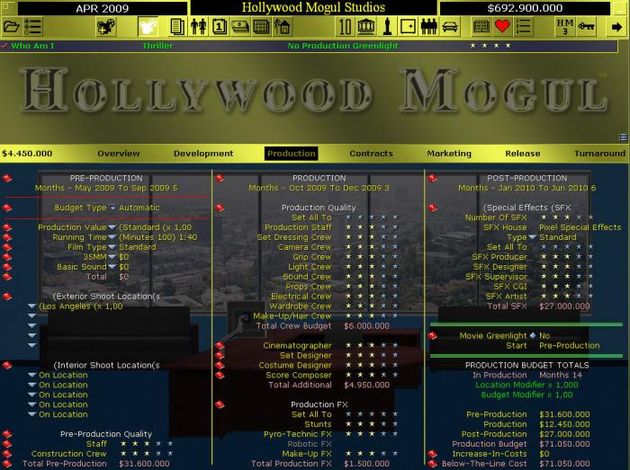The image size is (630, 470).
Task: Click the red book icon beside Pre-Production header
Action: click(x=7, y=178)
